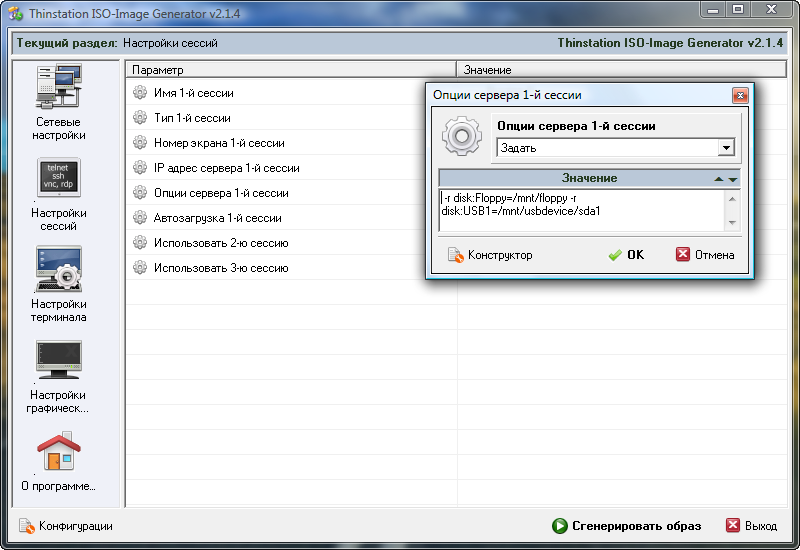Screen dimensions: 800x550
Task: Open the Сетевые настройки label
Action: click(x=59, y=129)
